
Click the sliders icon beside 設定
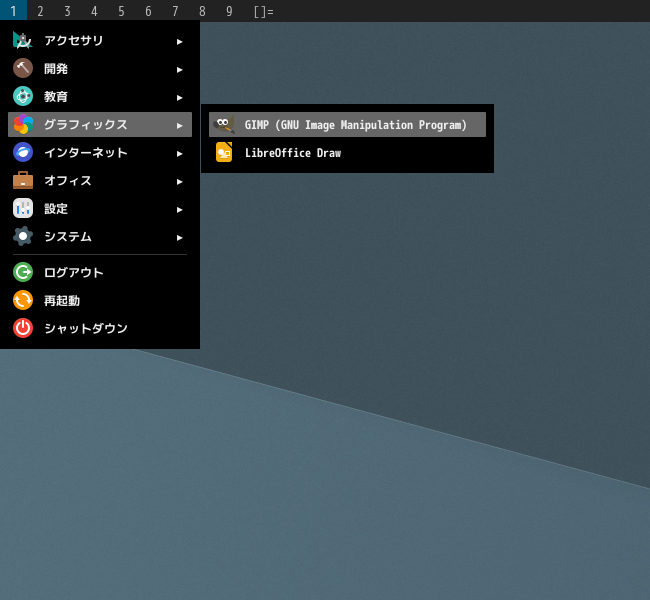click(x=23, y=208)
